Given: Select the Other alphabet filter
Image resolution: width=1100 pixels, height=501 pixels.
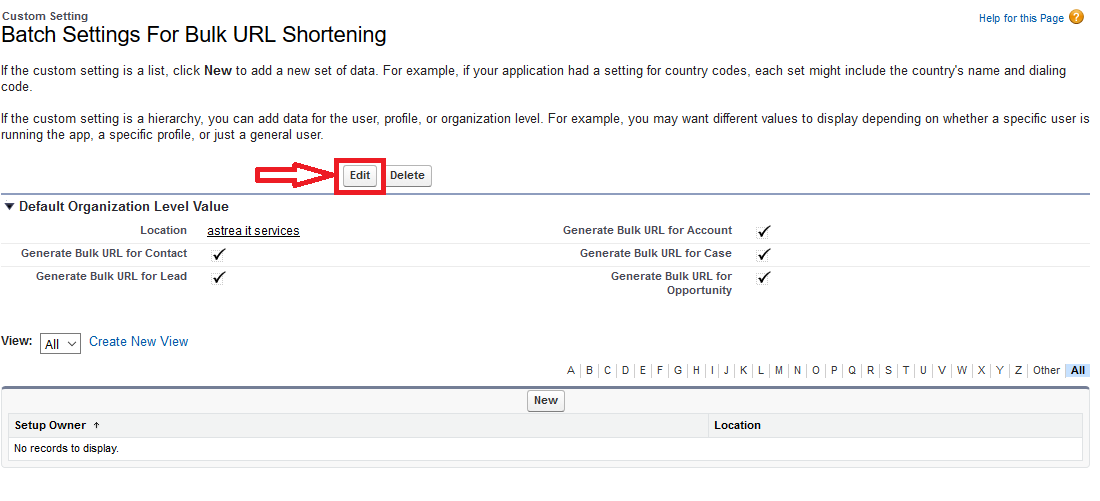Looking at the screenshot, I should (1046, 371).
